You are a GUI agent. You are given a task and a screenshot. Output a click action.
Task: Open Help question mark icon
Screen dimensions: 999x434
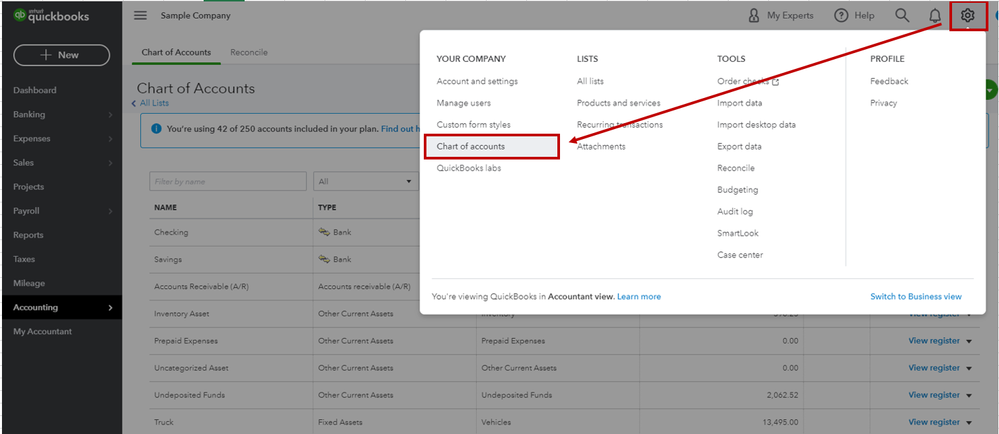point(842,15)
